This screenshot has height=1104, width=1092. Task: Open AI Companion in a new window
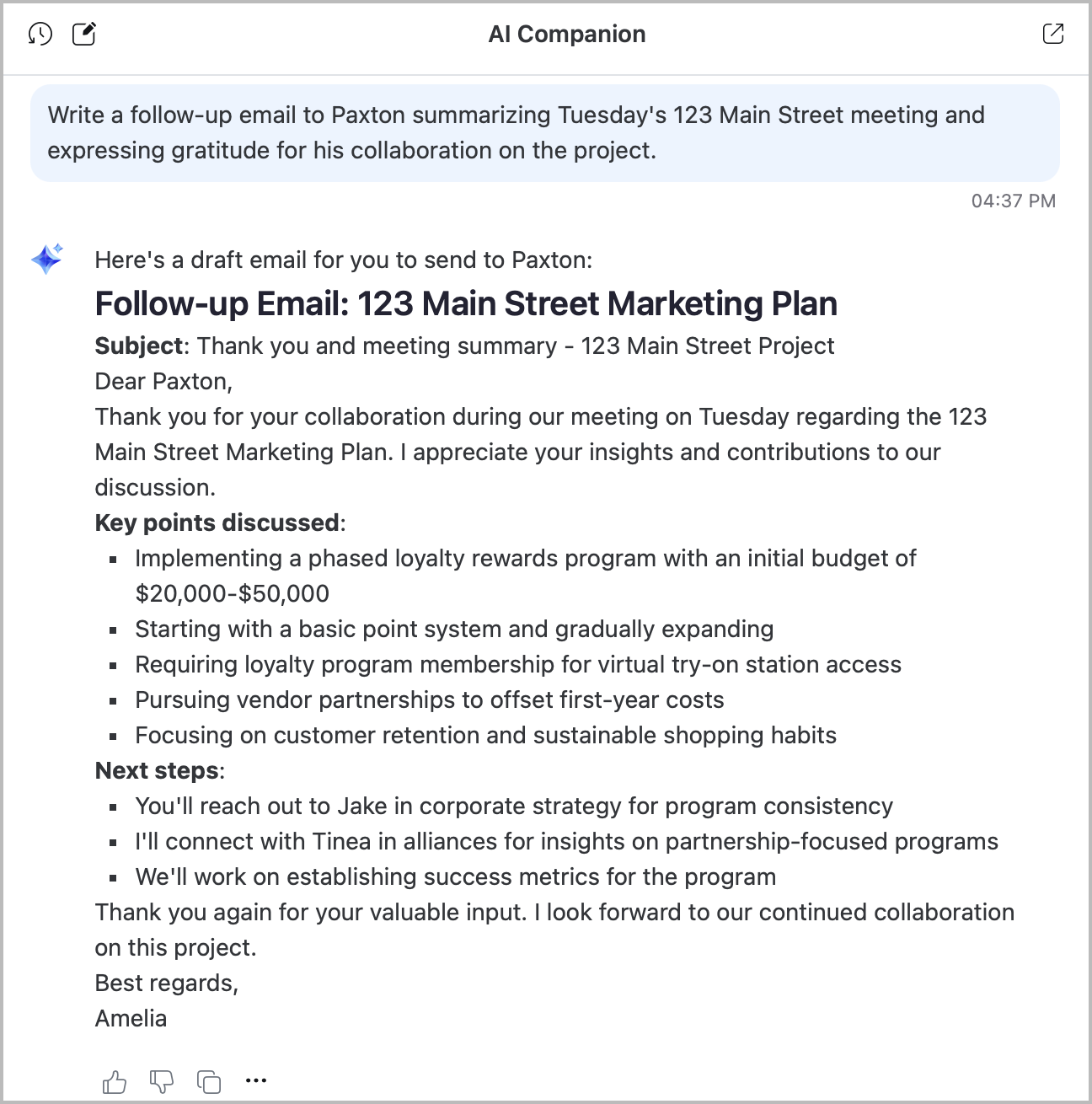(1052, 34)
